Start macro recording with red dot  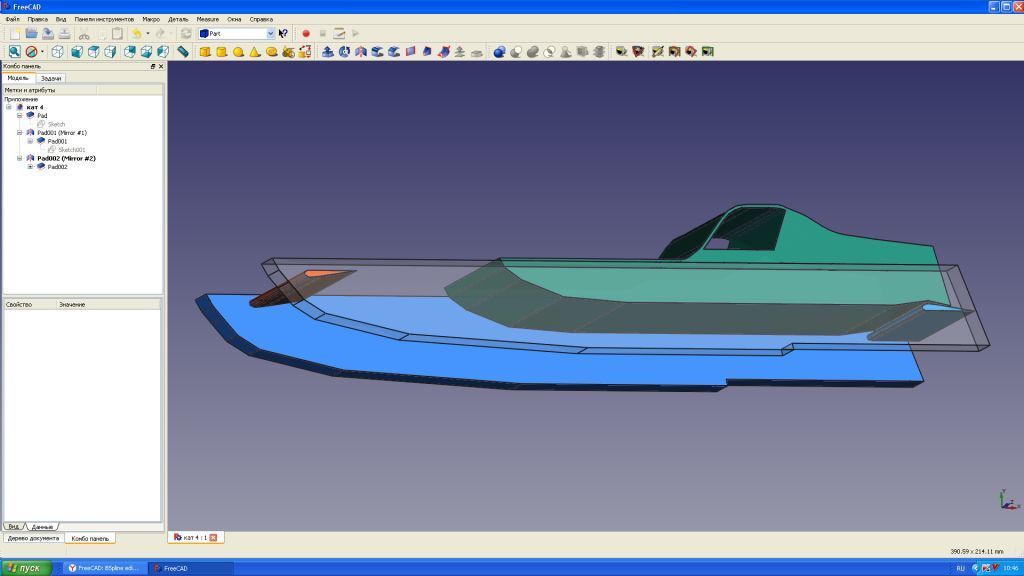(306, 33)
